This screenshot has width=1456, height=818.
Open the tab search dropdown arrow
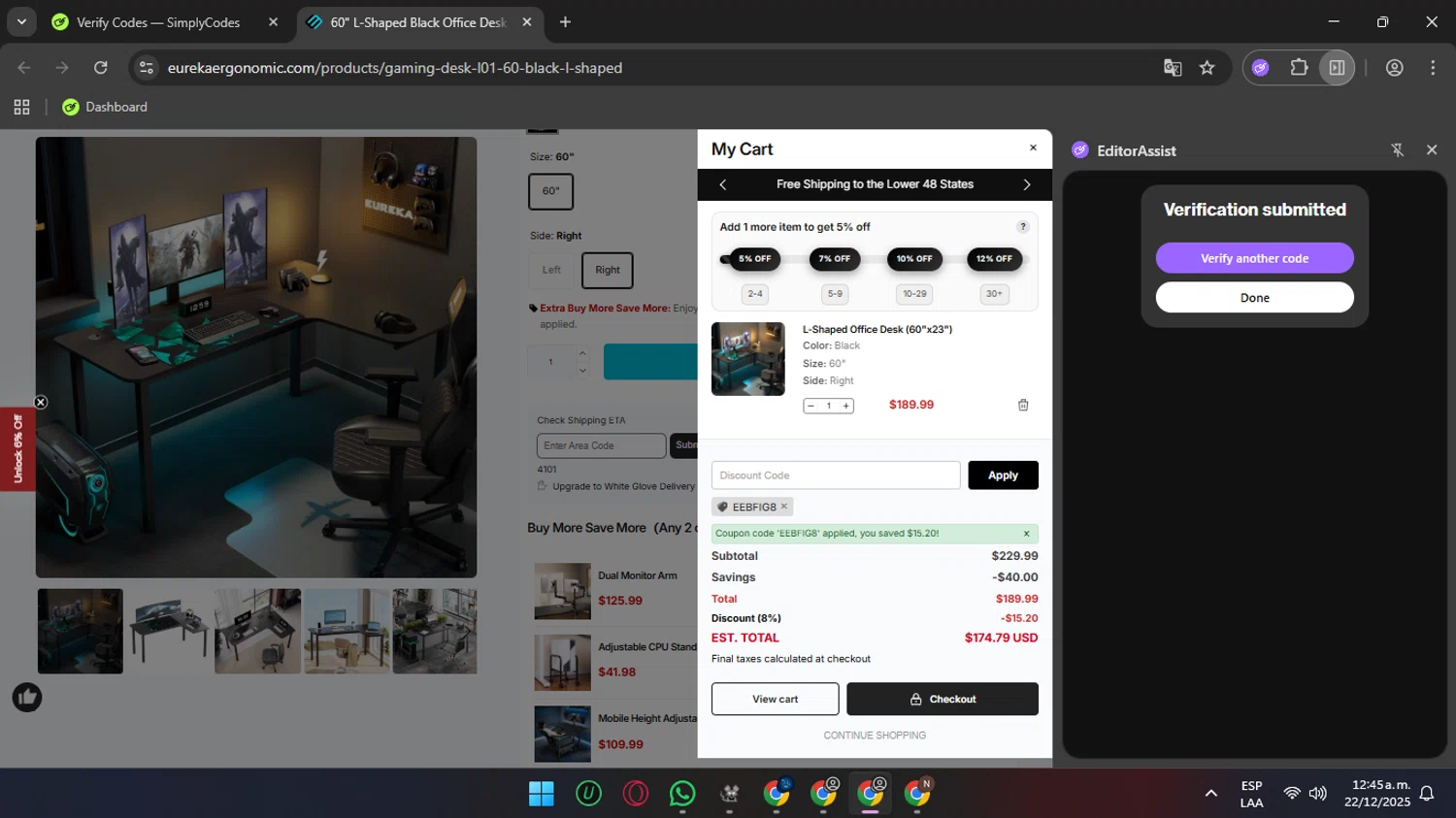pos(21,21)
